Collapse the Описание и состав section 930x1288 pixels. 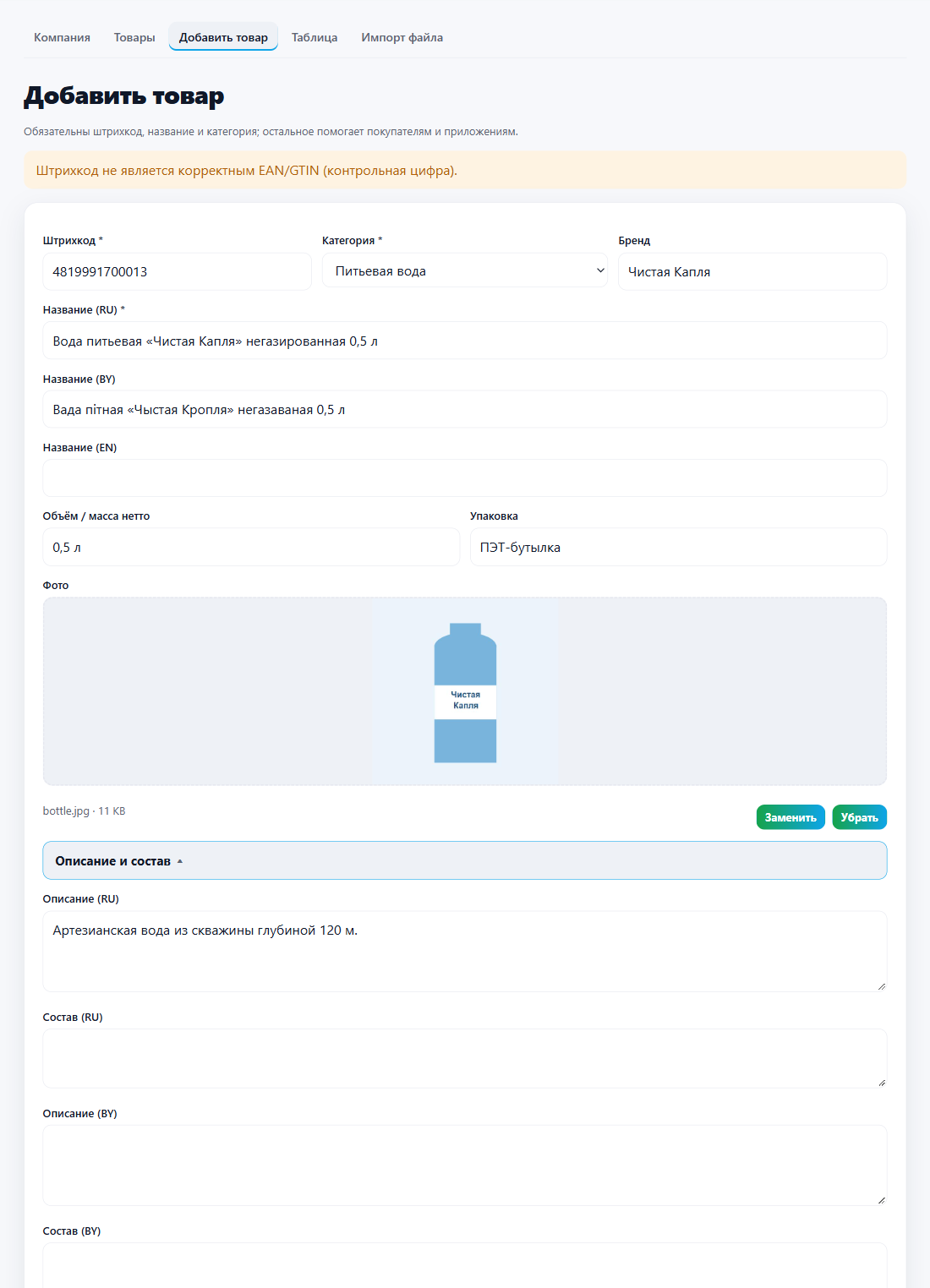click(465, 860)
